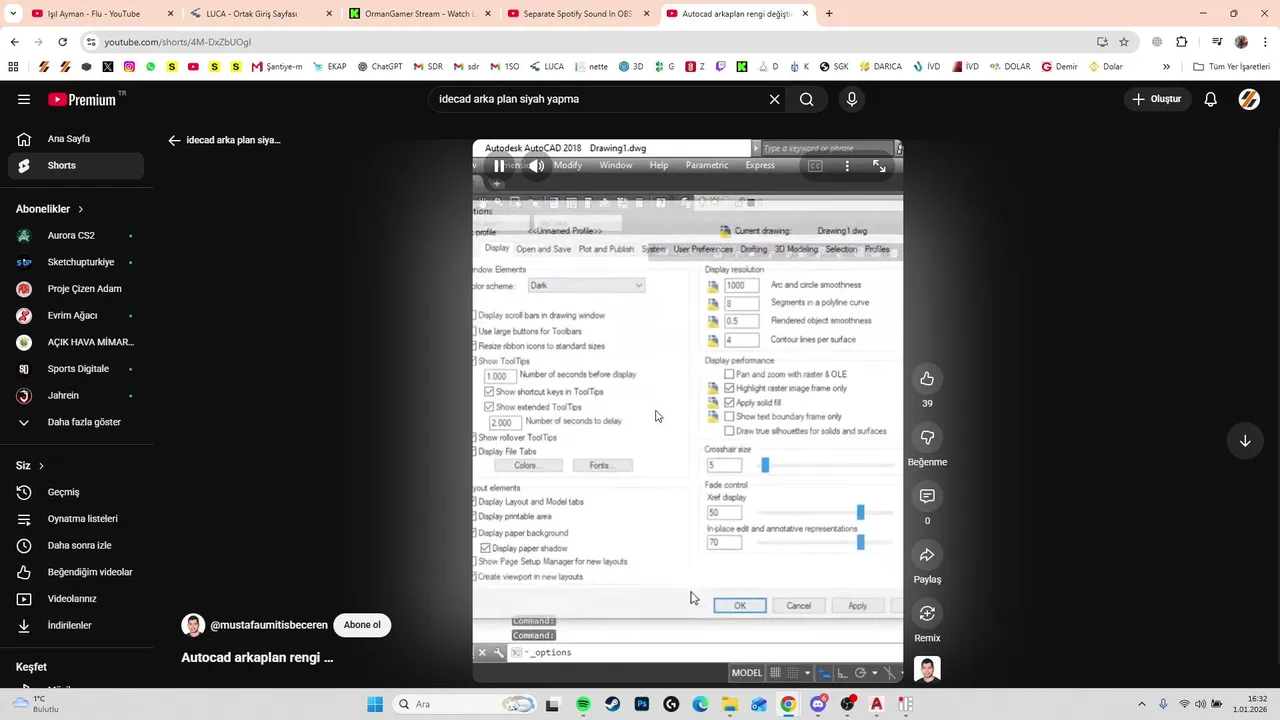The image size is (1280, 720).
Task: Dislike the short with thumbs down
Action: (927, 437)
